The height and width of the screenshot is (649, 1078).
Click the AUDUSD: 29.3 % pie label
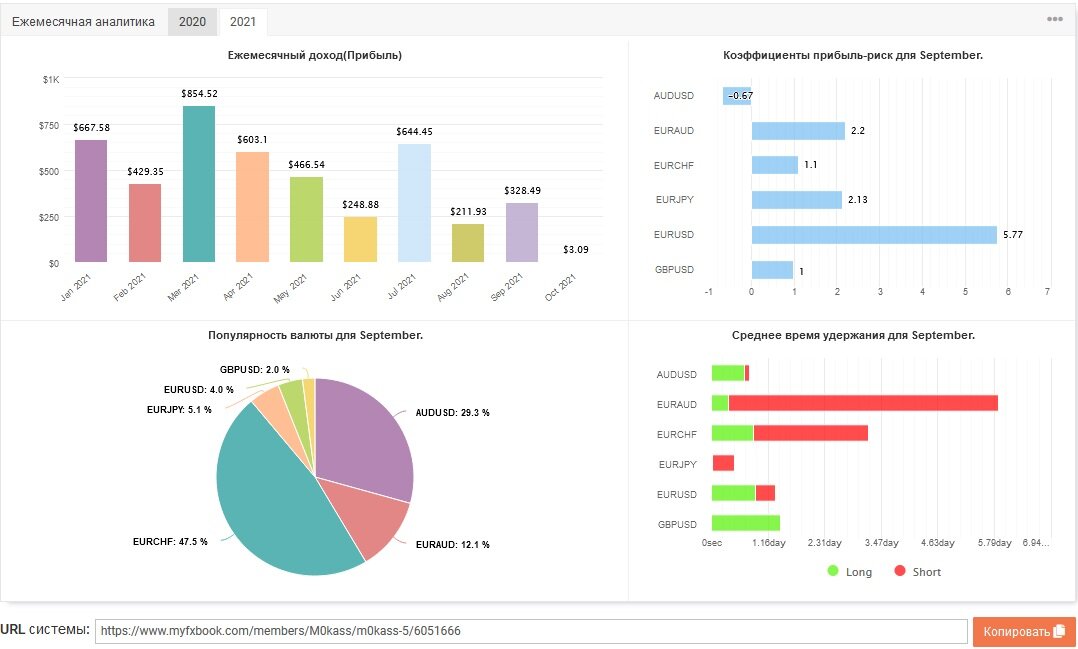[x=452, y=413]
